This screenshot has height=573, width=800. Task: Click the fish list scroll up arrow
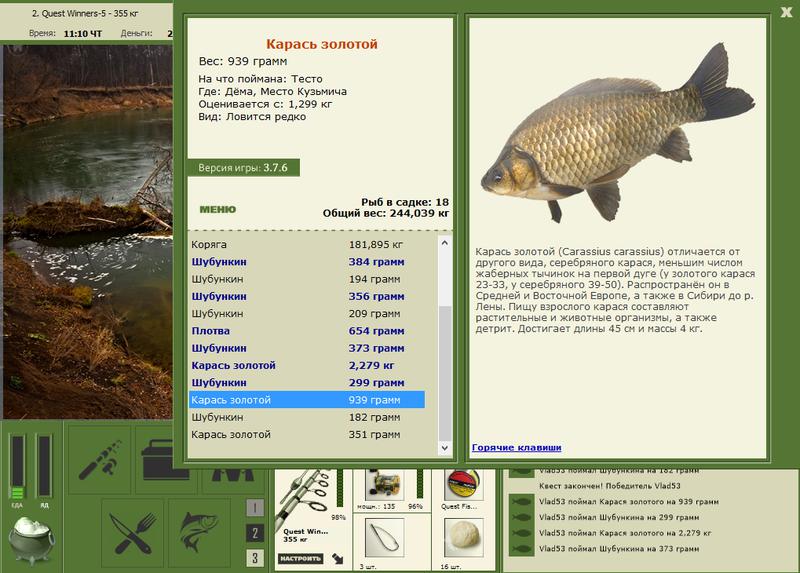click(x=444, y=243)
